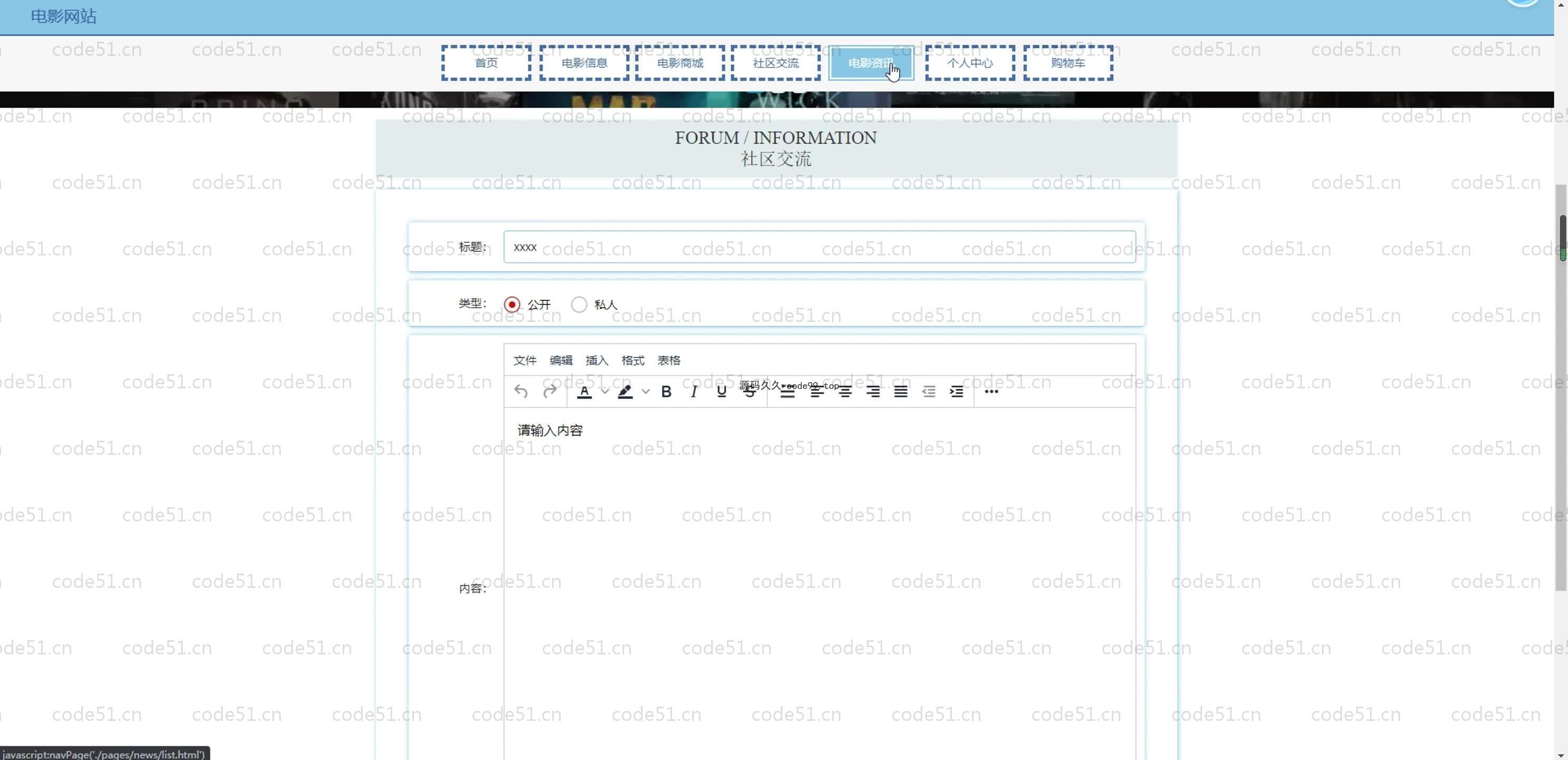Align text to the right

872,392
